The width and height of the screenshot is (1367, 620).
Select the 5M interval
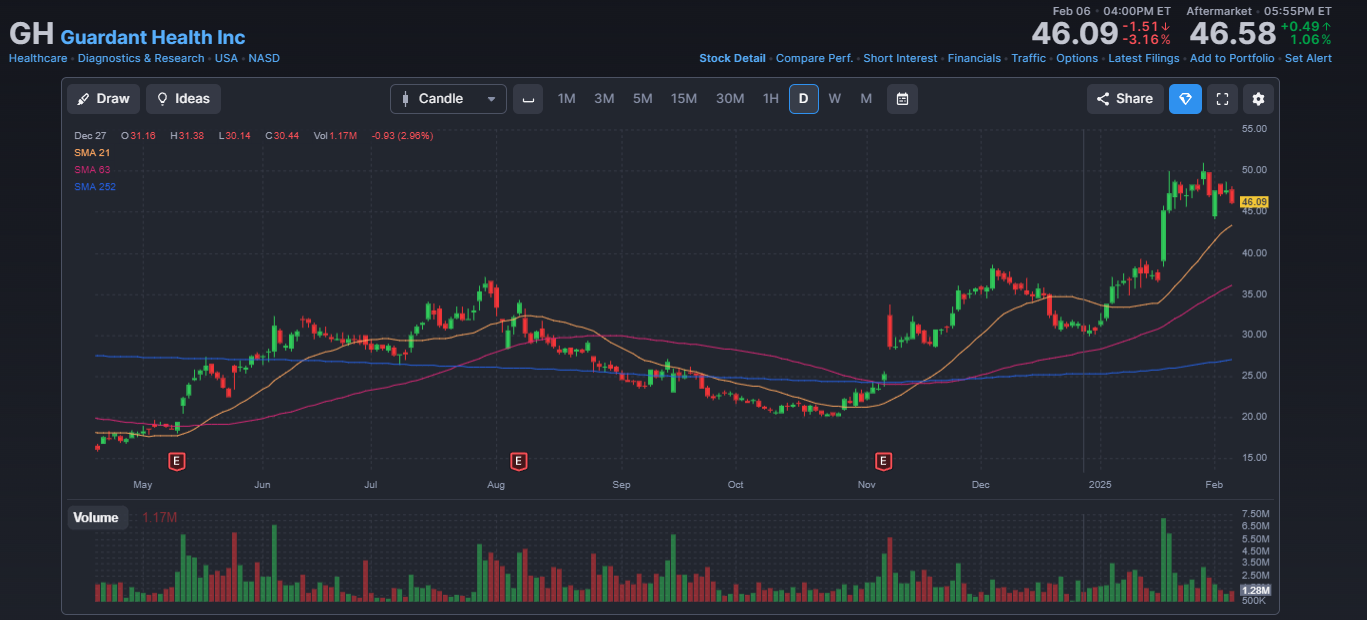(x=642, y=99)
